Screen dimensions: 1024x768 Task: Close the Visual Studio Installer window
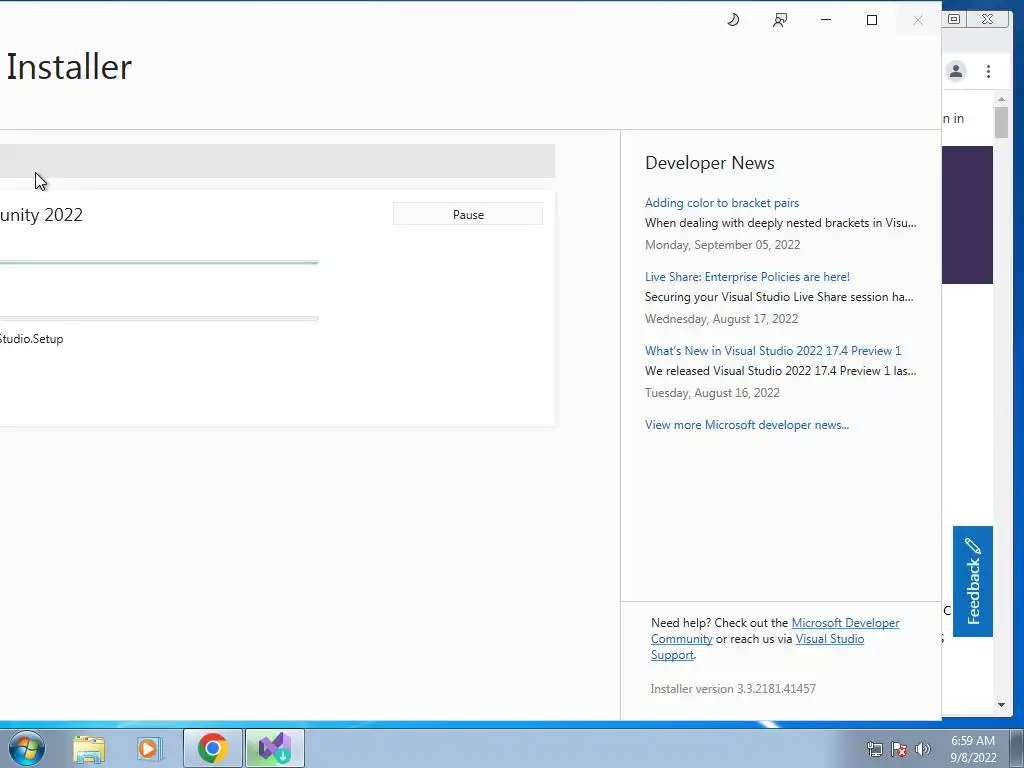(918, 20)
